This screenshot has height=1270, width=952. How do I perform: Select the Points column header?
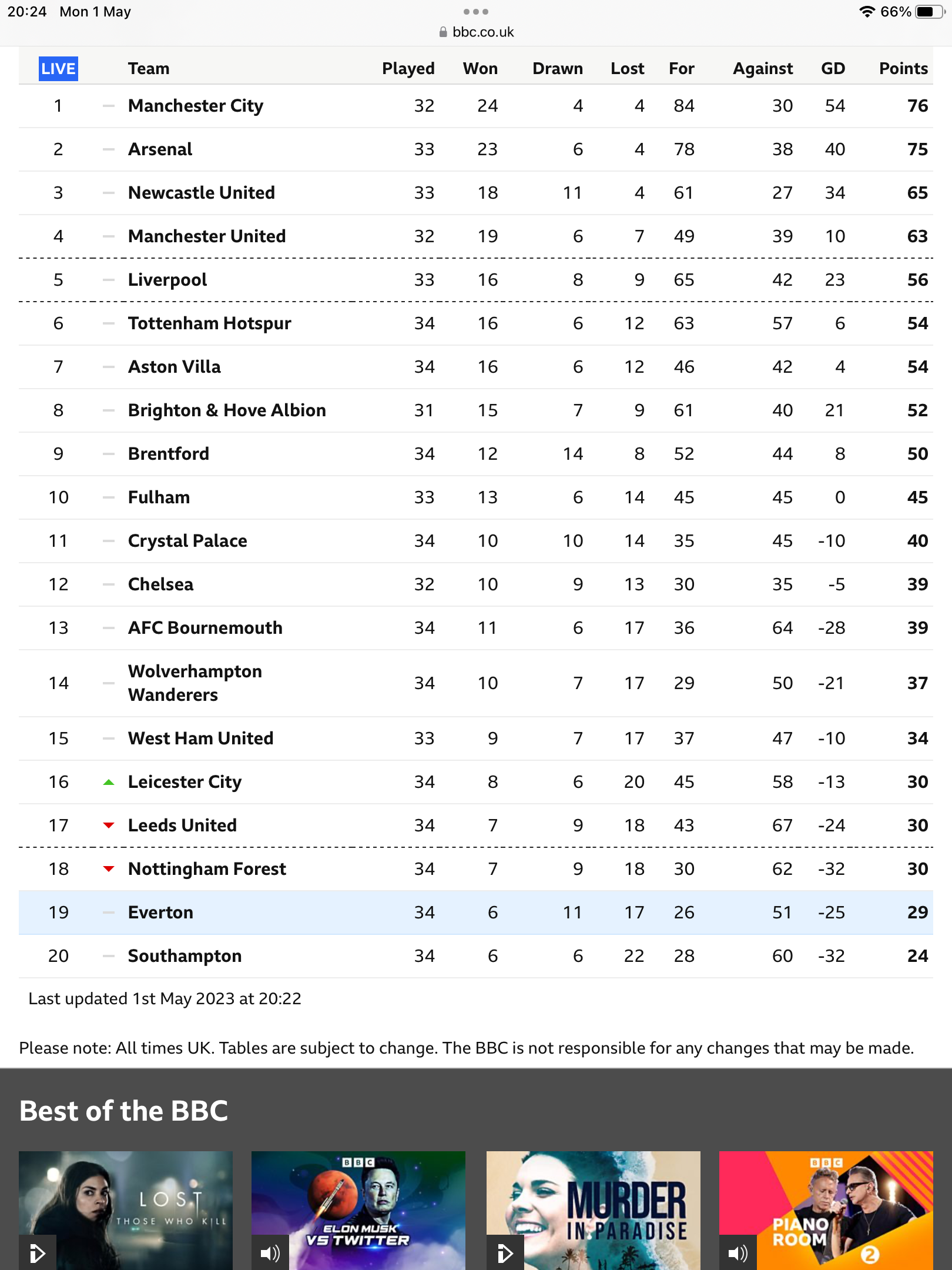point(903,69)
